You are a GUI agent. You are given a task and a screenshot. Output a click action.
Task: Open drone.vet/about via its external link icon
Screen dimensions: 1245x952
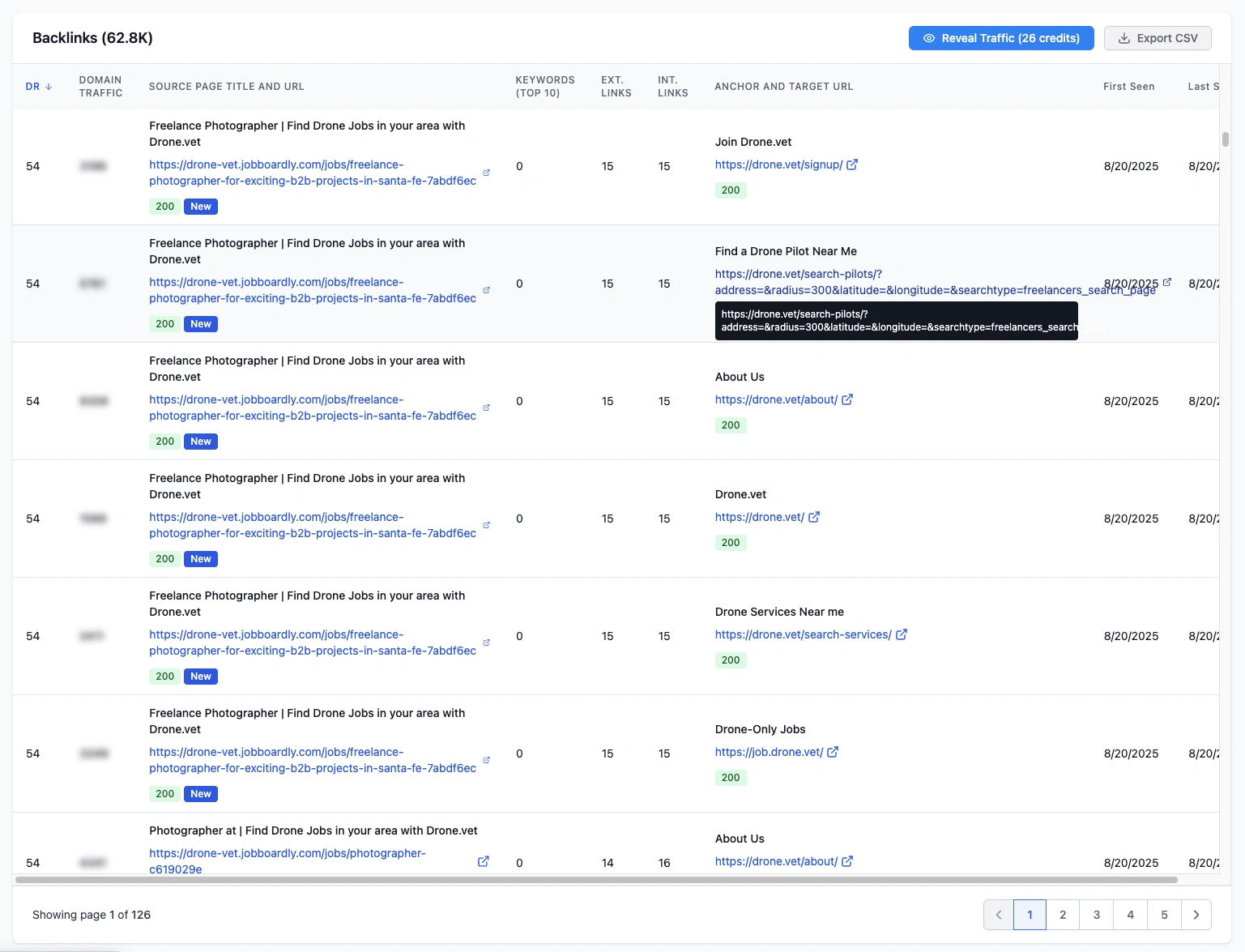[847, 399]
